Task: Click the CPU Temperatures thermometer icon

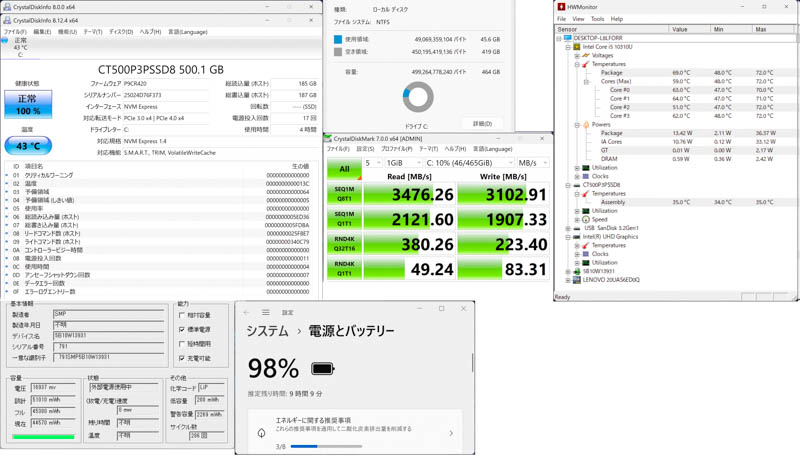Action: pyautogui.click(x=586, y=64)
